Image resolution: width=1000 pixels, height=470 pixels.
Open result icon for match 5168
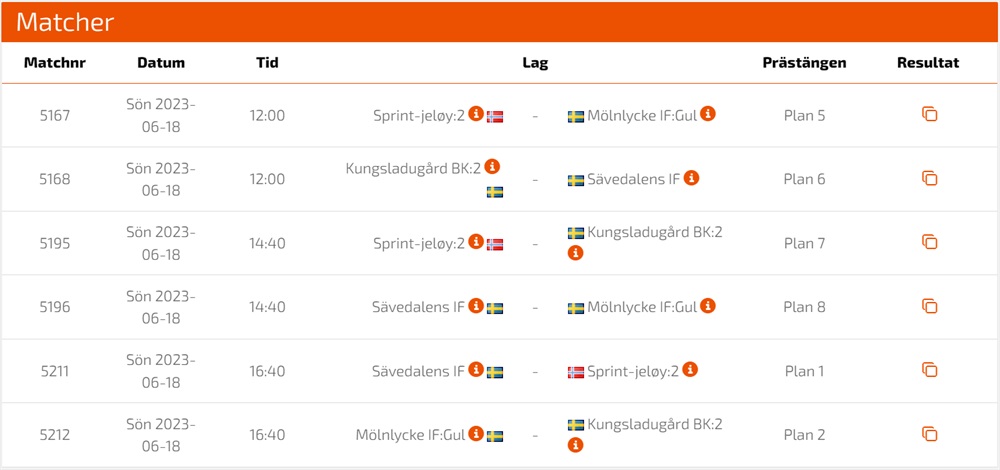[929, 179]
